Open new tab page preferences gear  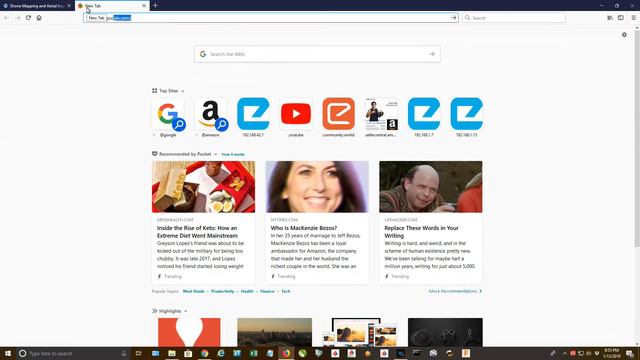pos(624,35)
